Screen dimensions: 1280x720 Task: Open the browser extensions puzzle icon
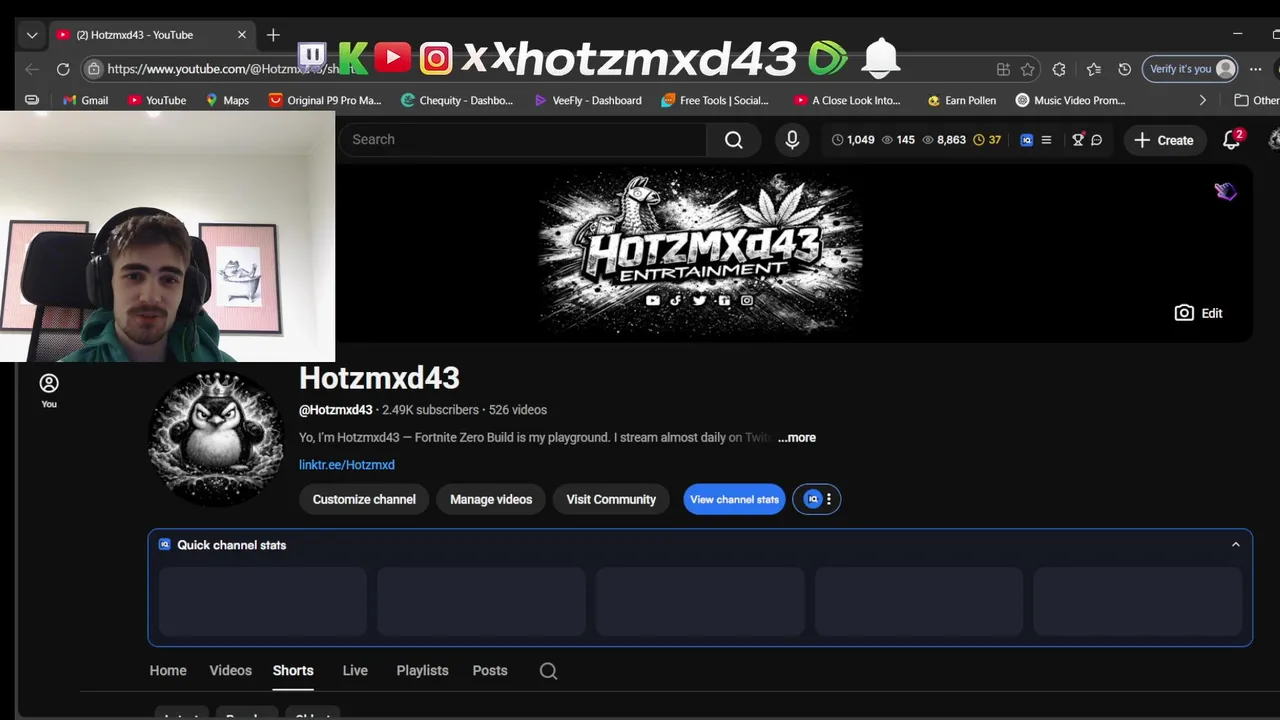click(1059, 69)
